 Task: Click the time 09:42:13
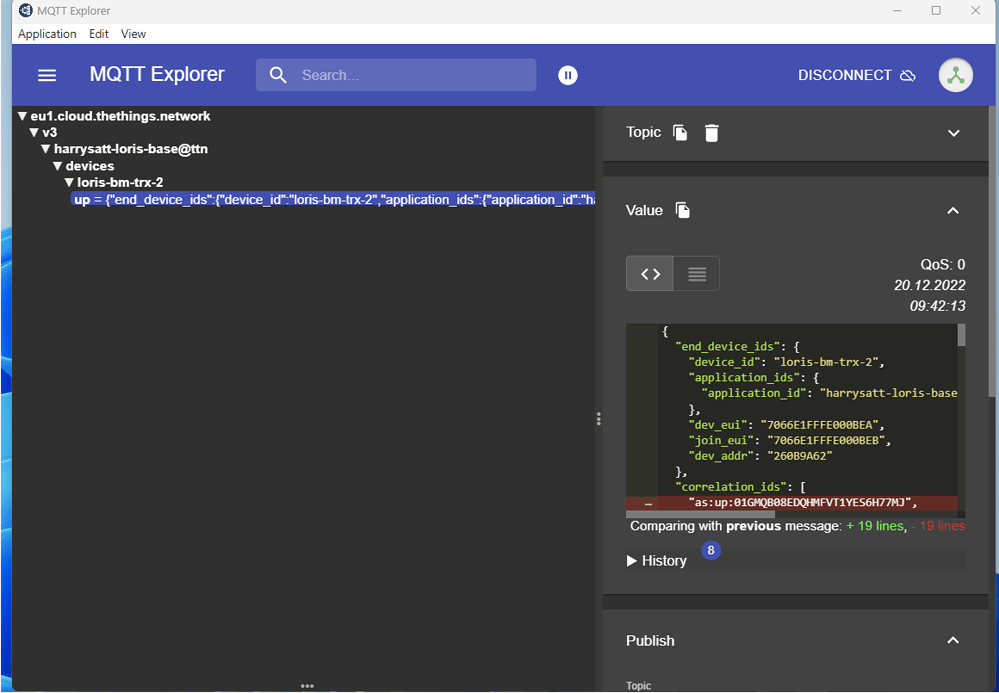point(937,306)
